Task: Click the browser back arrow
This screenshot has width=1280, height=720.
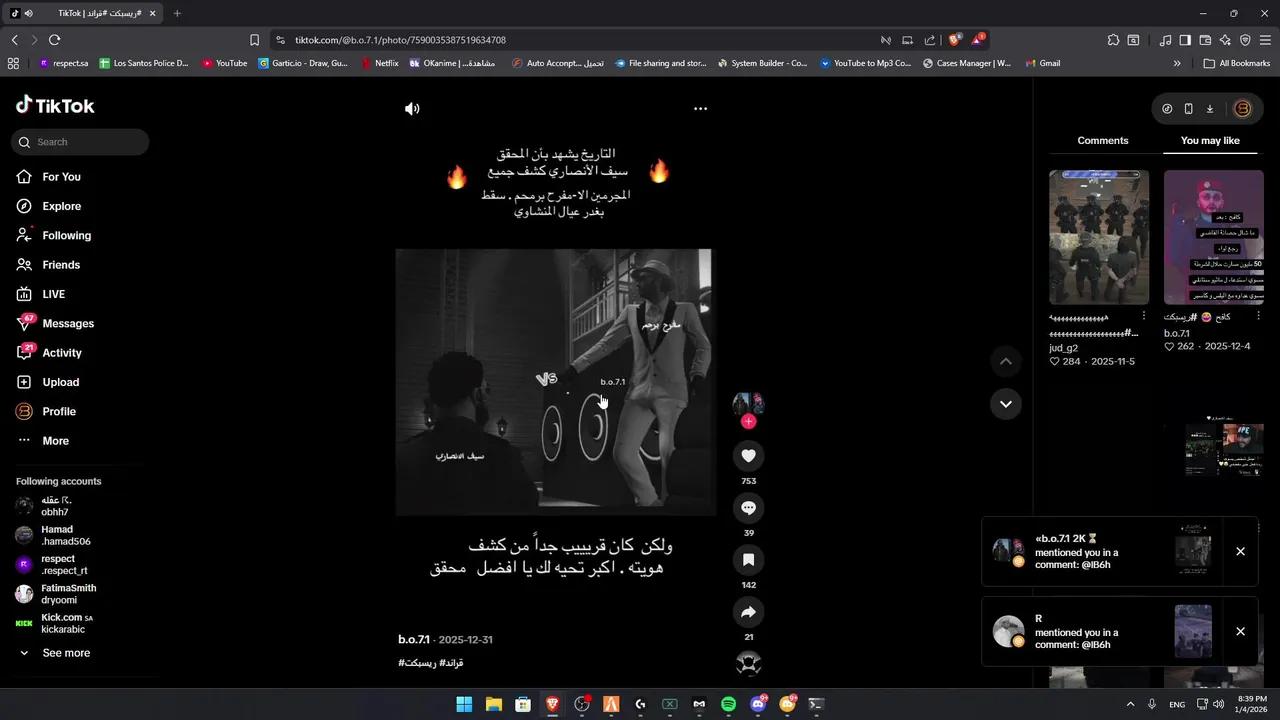Action: click(x=14, y=40)
